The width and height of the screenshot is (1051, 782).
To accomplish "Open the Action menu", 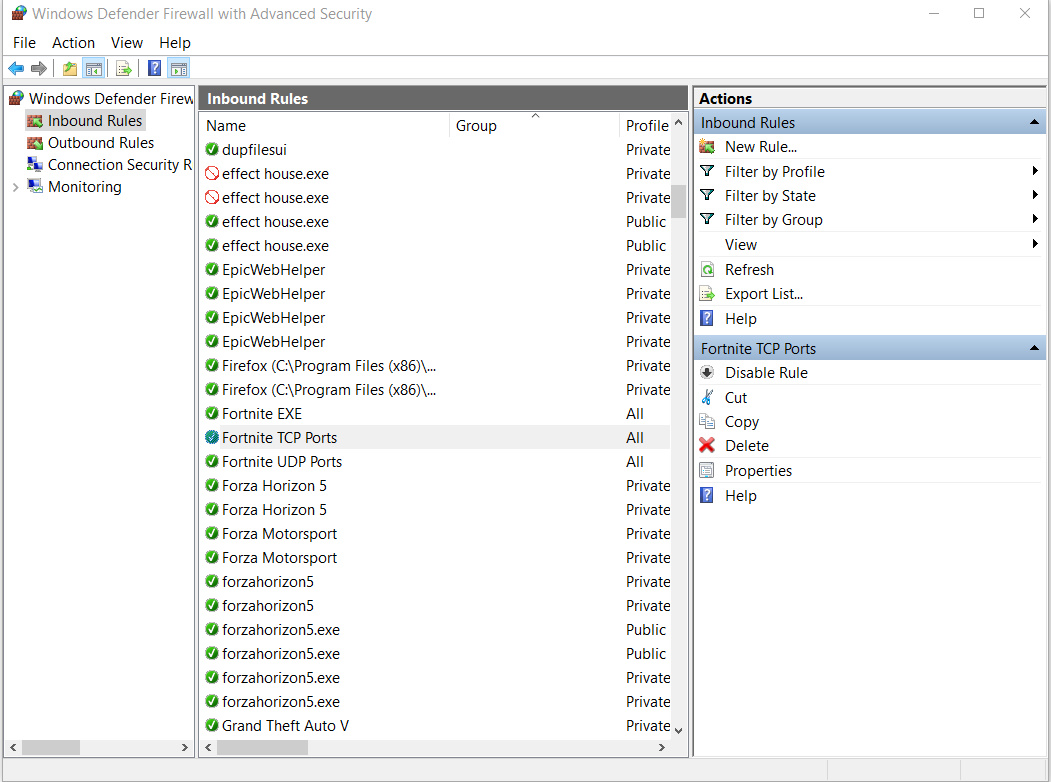I will coord(74,43).
